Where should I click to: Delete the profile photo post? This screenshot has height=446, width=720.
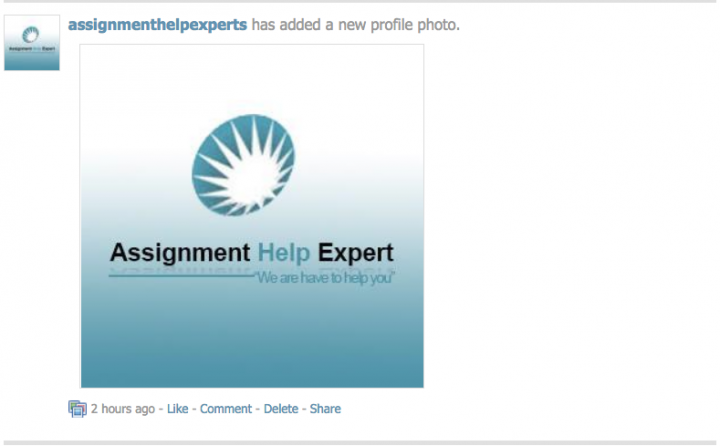click(x=281, y=408)
